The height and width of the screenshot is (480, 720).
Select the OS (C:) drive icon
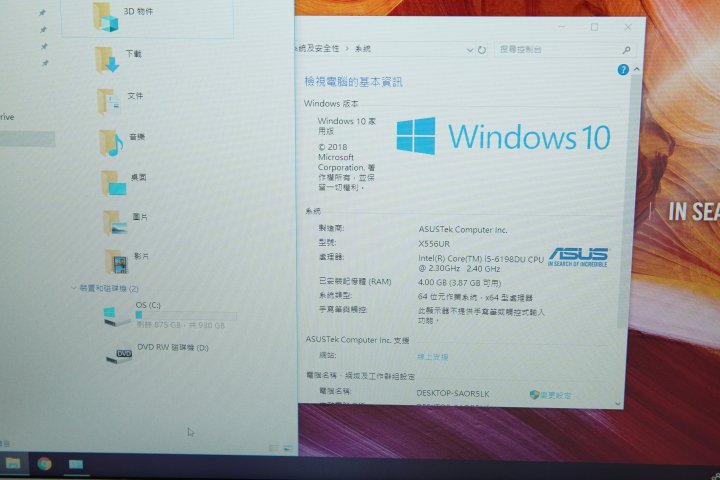(117, 316)
